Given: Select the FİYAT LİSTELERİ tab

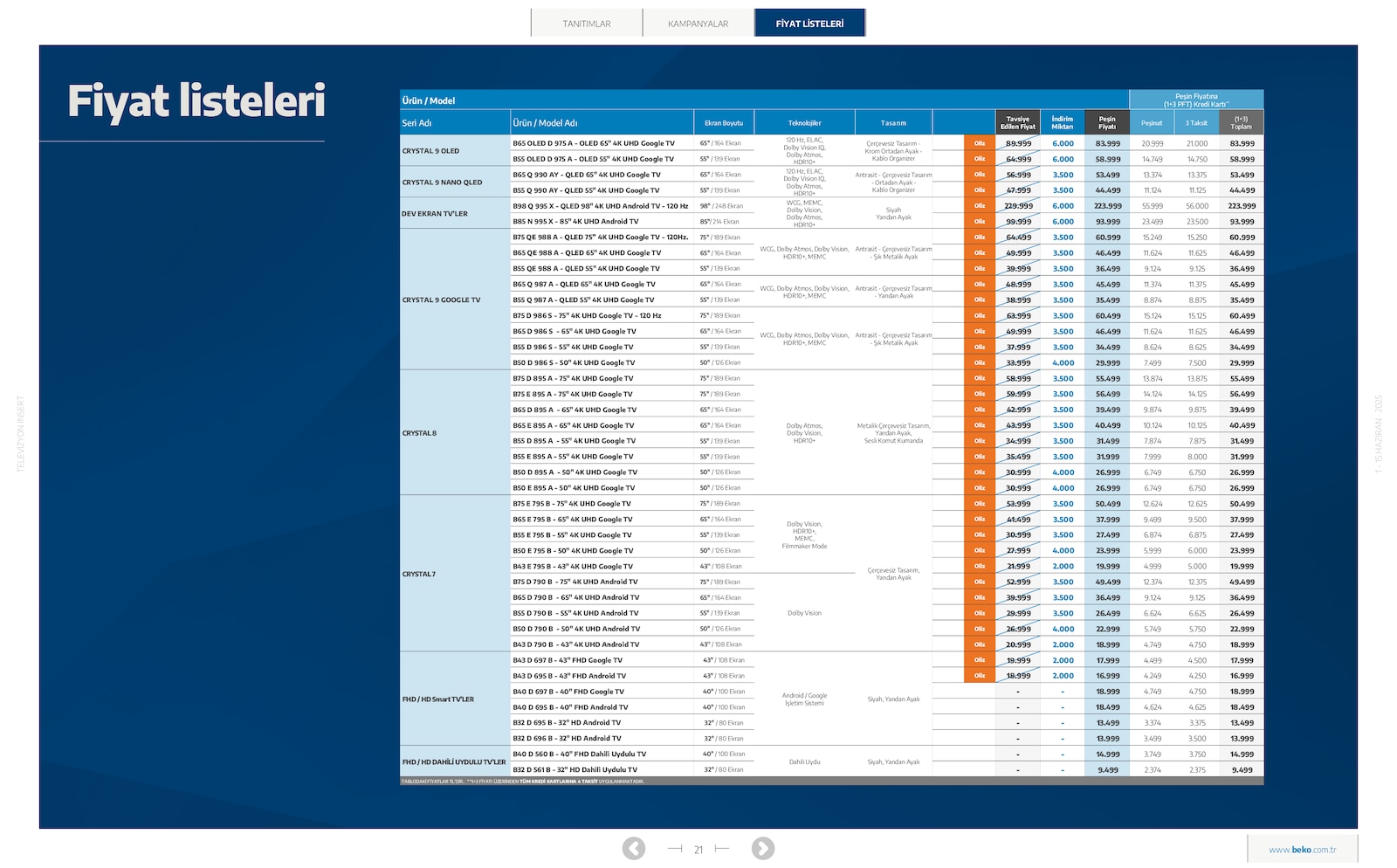Looking at the screenshot, I should (x=809, y=24).
